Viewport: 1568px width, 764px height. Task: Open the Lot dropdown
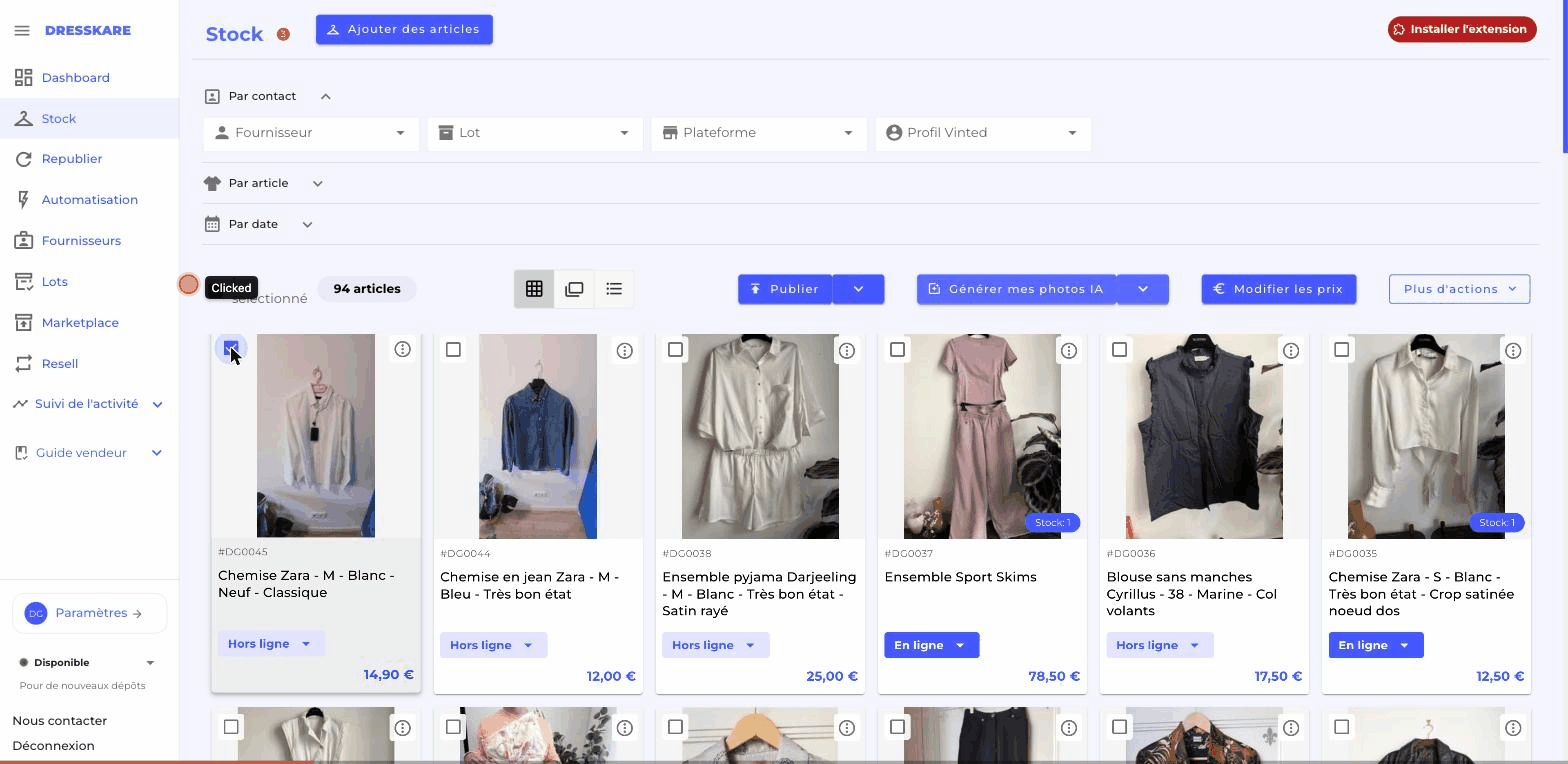coord(535,133)
